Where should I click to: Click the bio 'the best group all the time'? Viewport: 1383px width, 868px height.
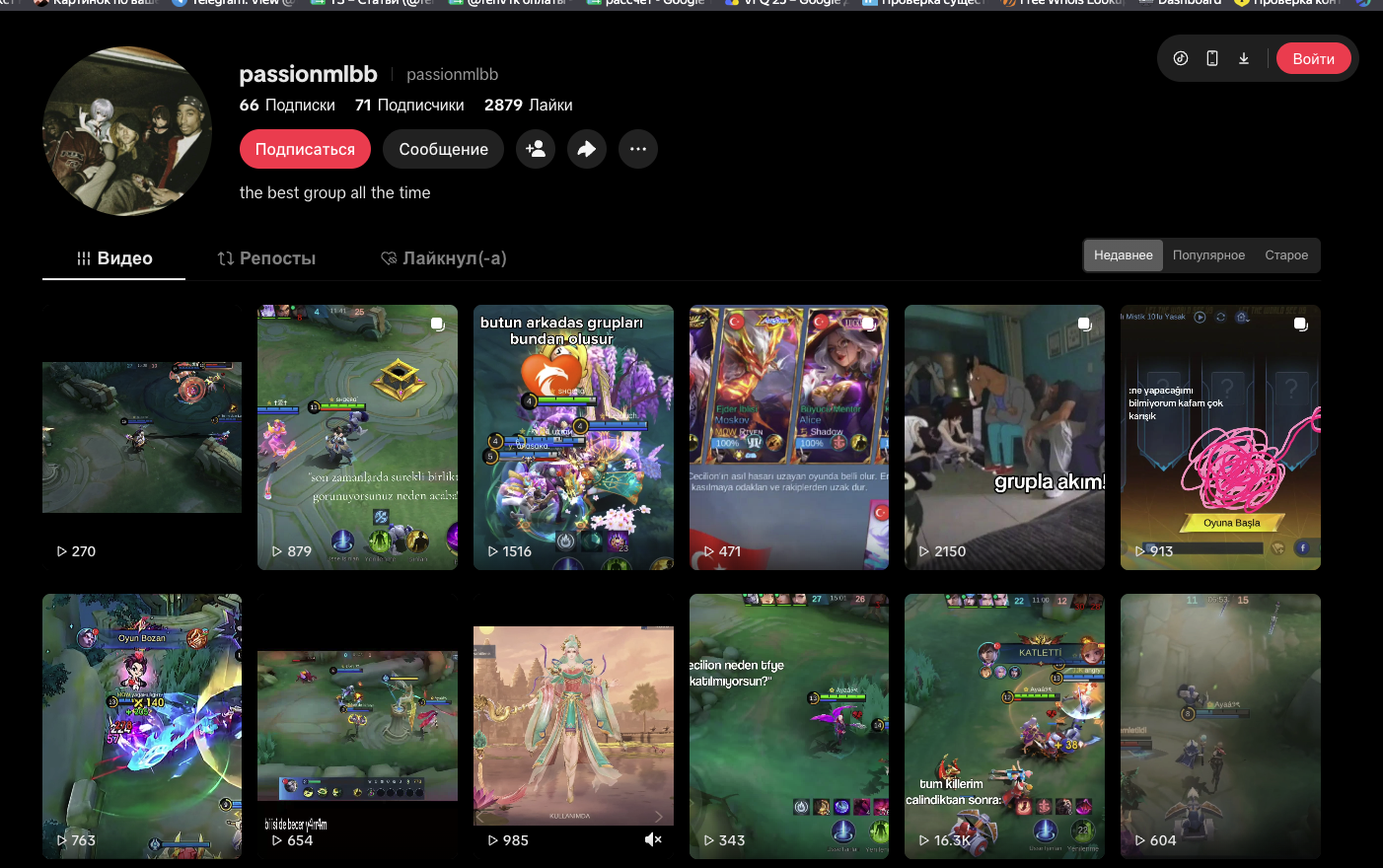point(335,192)
